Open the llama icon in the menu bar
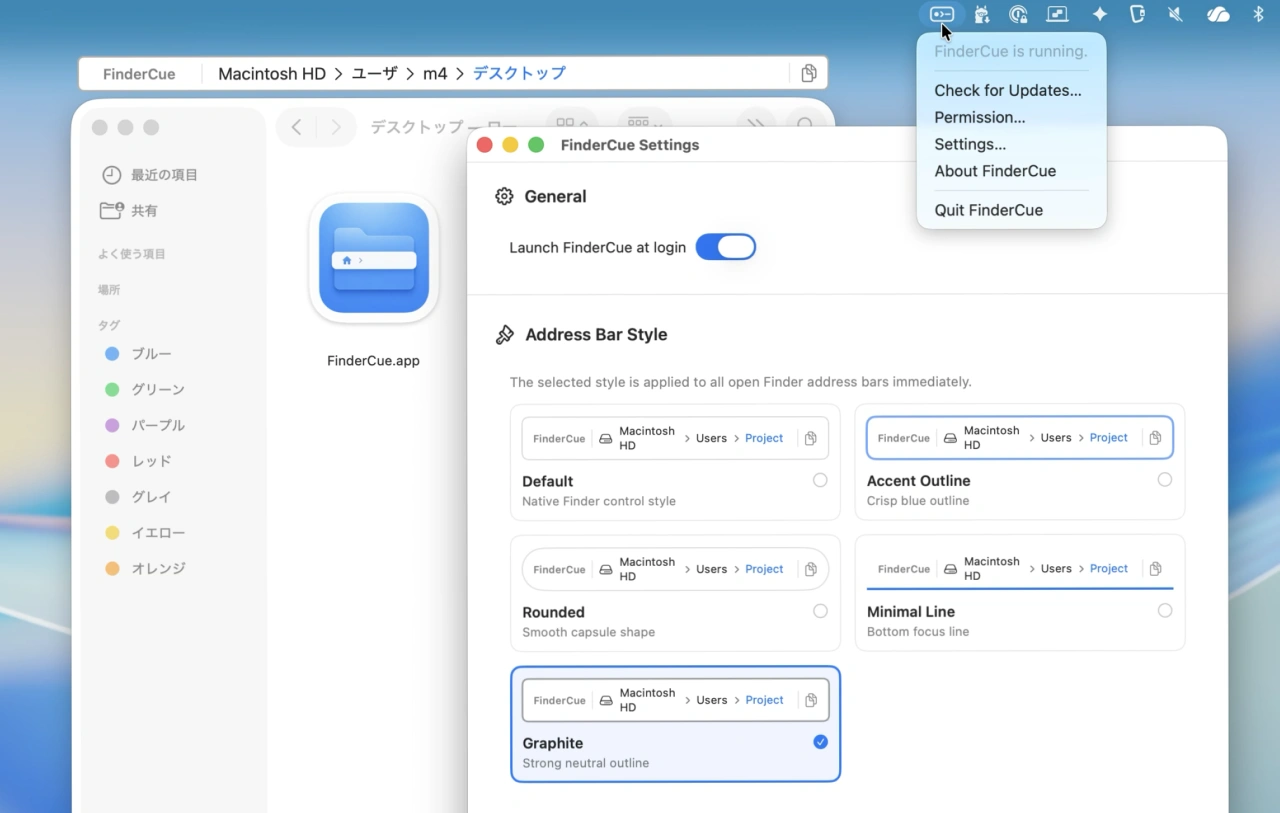This screenshot has width=1280, height=813. tap(982, 14)
